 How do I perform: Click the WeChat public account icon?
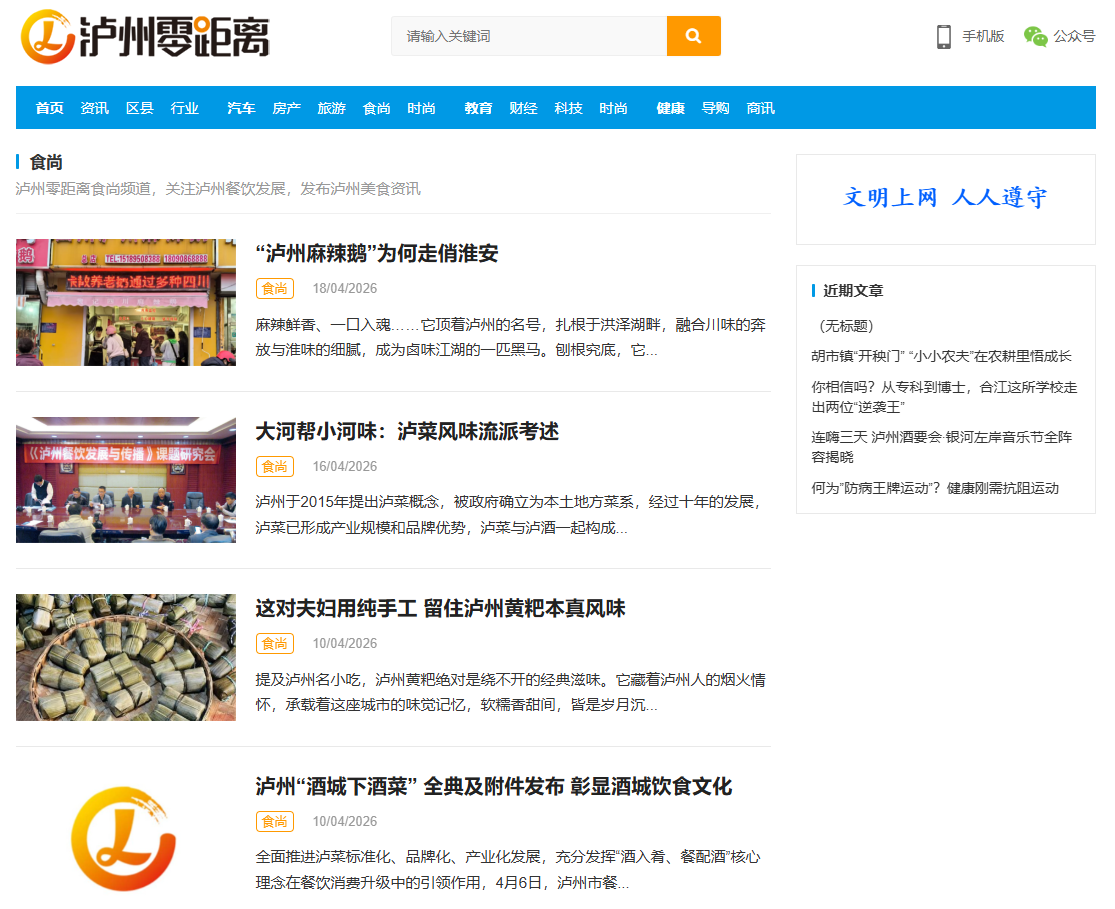tap(1035, 37)
